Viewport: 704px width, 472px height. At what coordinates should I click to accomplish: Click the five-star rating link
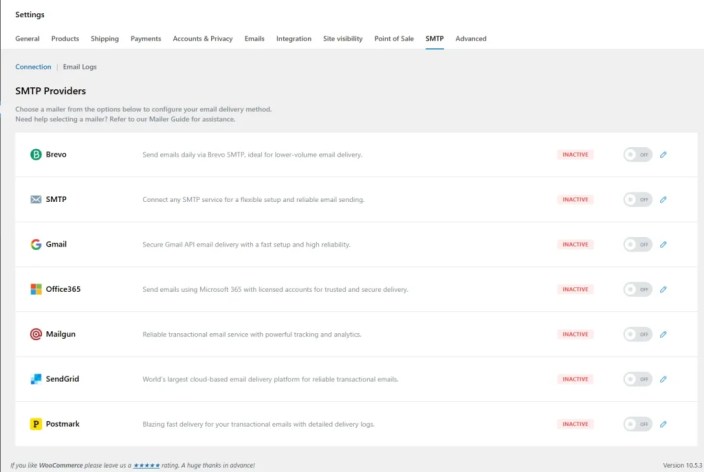(146, 465)
